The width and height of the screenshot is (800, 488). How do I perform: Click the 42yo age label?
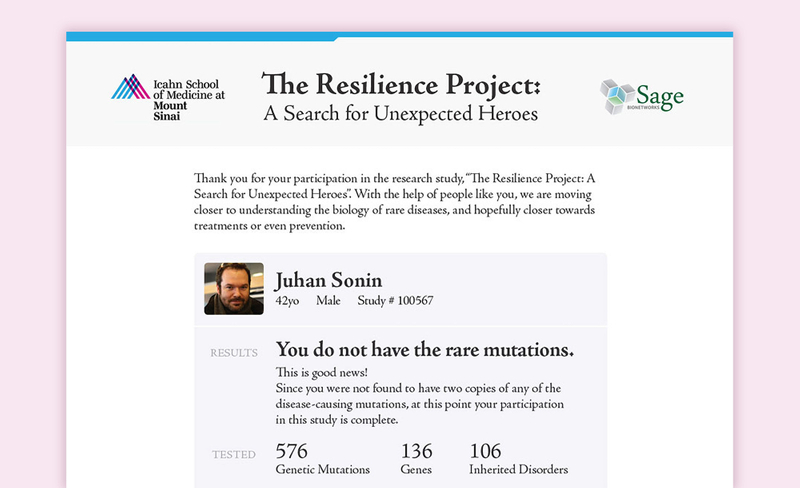(287, 301)
